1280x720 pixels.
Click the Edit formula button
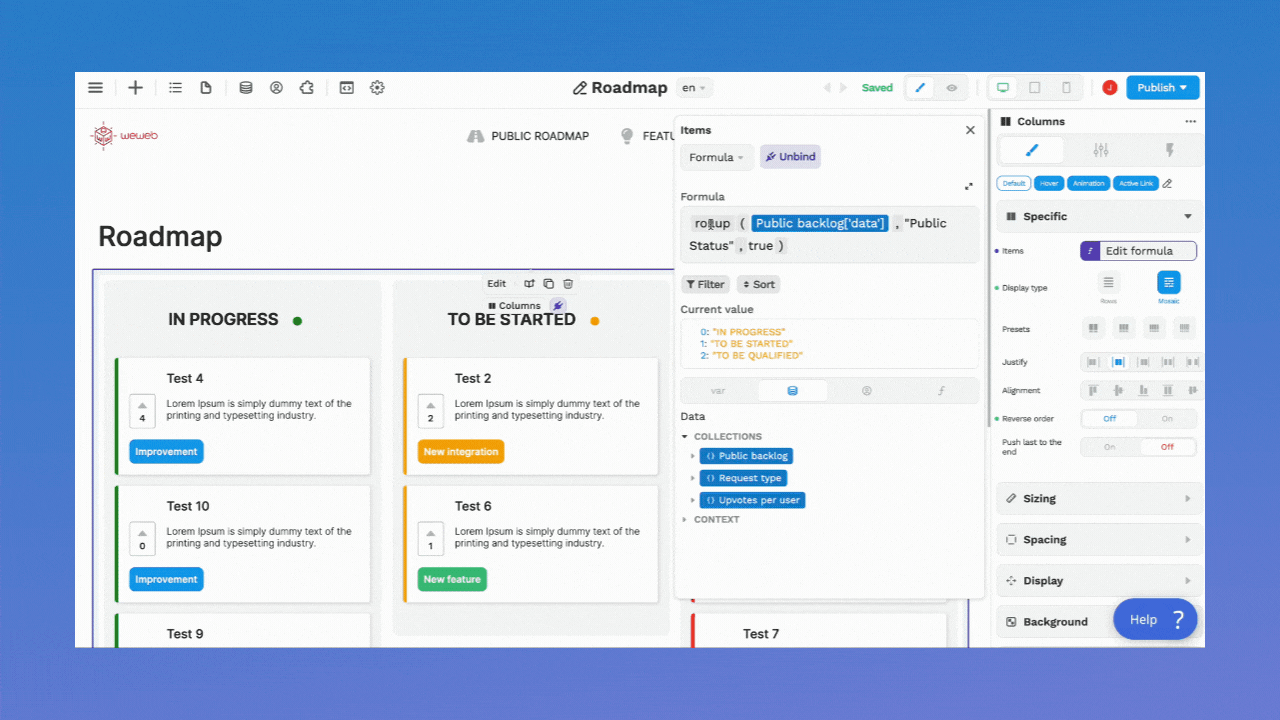1138,251
